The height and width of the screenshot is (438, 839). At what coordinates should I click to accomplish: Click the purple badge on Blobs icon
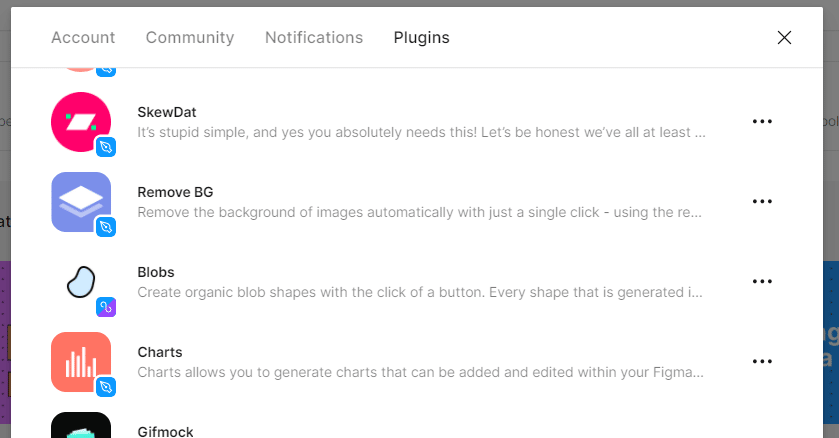106,307
